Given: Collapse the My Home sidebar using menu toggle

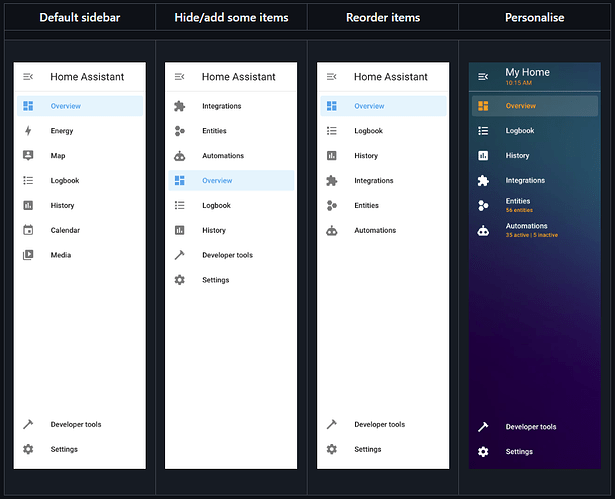Looking at the screenshot, I should point(483,76).
